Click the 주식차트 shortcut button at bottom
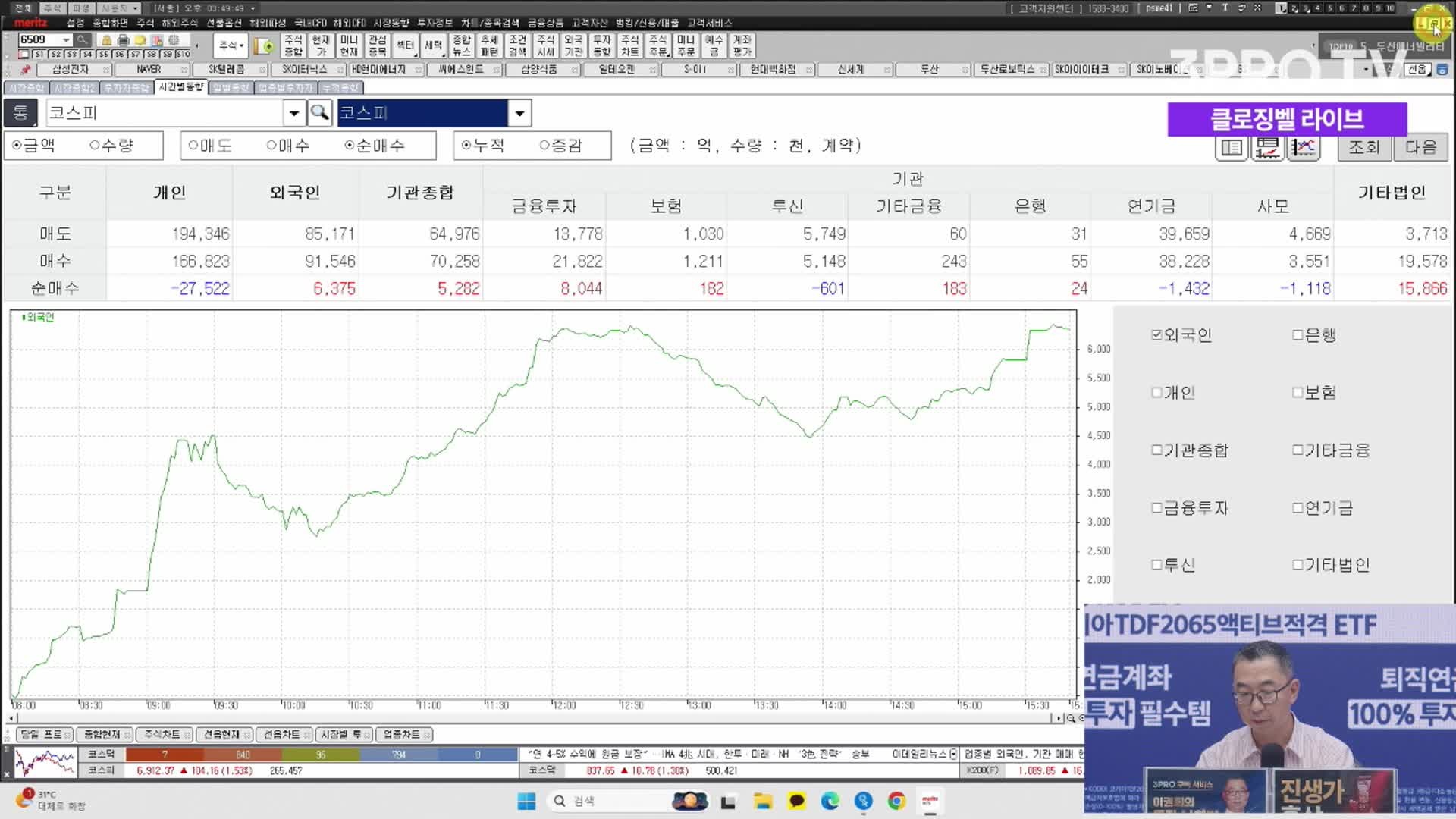Screen dimensions: 1456x819 [165, 735]
